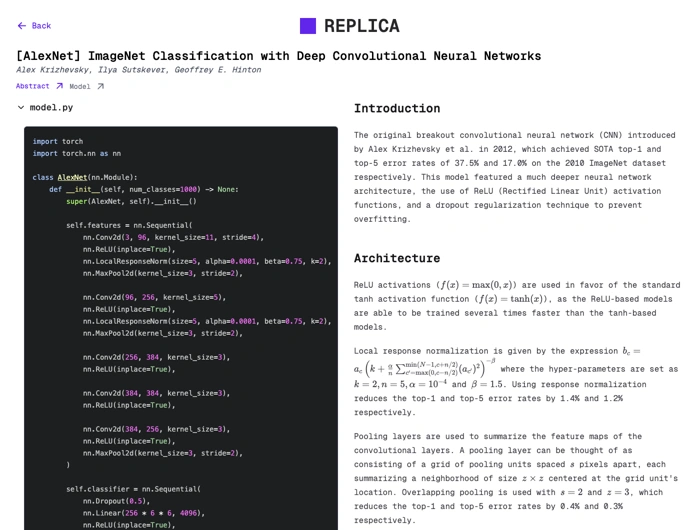Click the underlined AlexNet class name in code
Image resolution: width=700 pixels, height=530 pixels.
pos(72,177)
